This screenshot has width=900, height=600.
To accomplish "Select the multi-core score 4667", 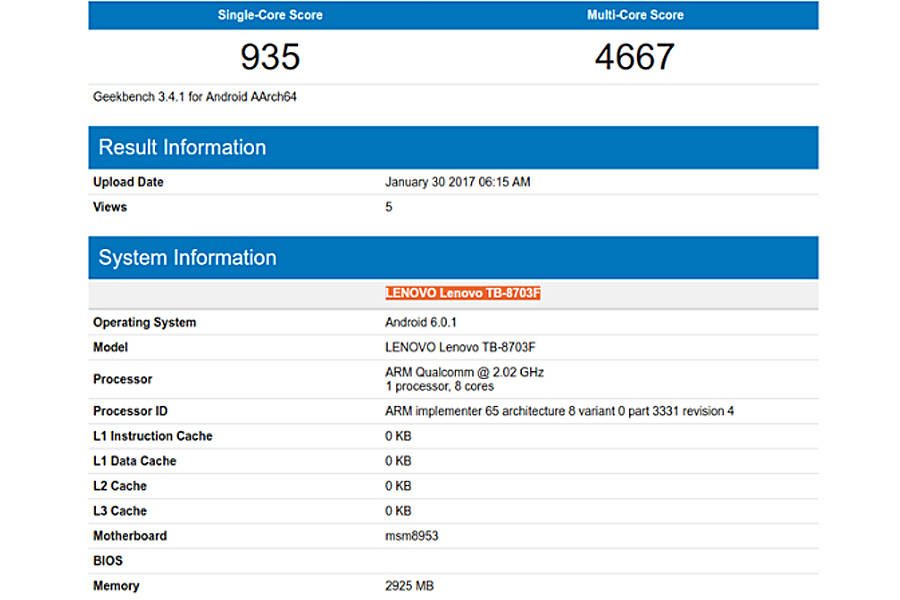I will point(635,57).
